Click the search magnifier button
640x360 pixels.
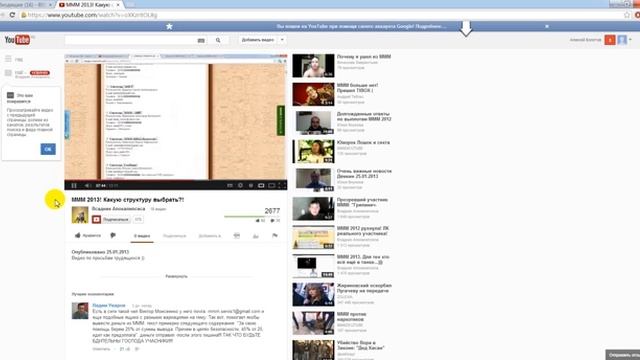point(218,40)
